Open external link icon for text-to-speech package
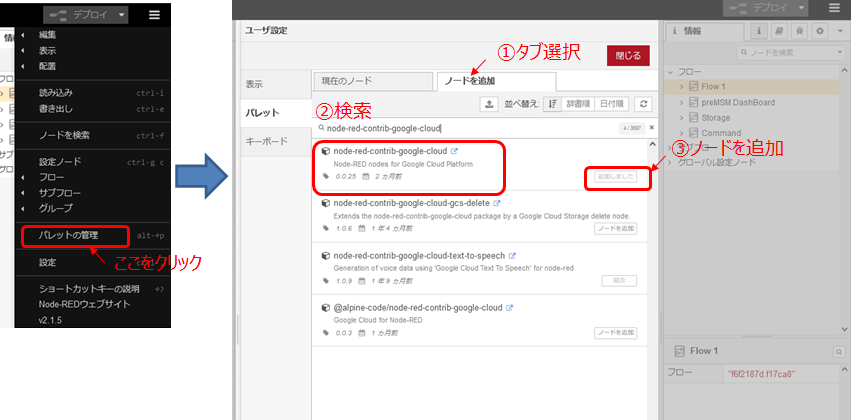The width and height of the screenshot is (851, 420). pyautogui.click(x=512, y=255)
